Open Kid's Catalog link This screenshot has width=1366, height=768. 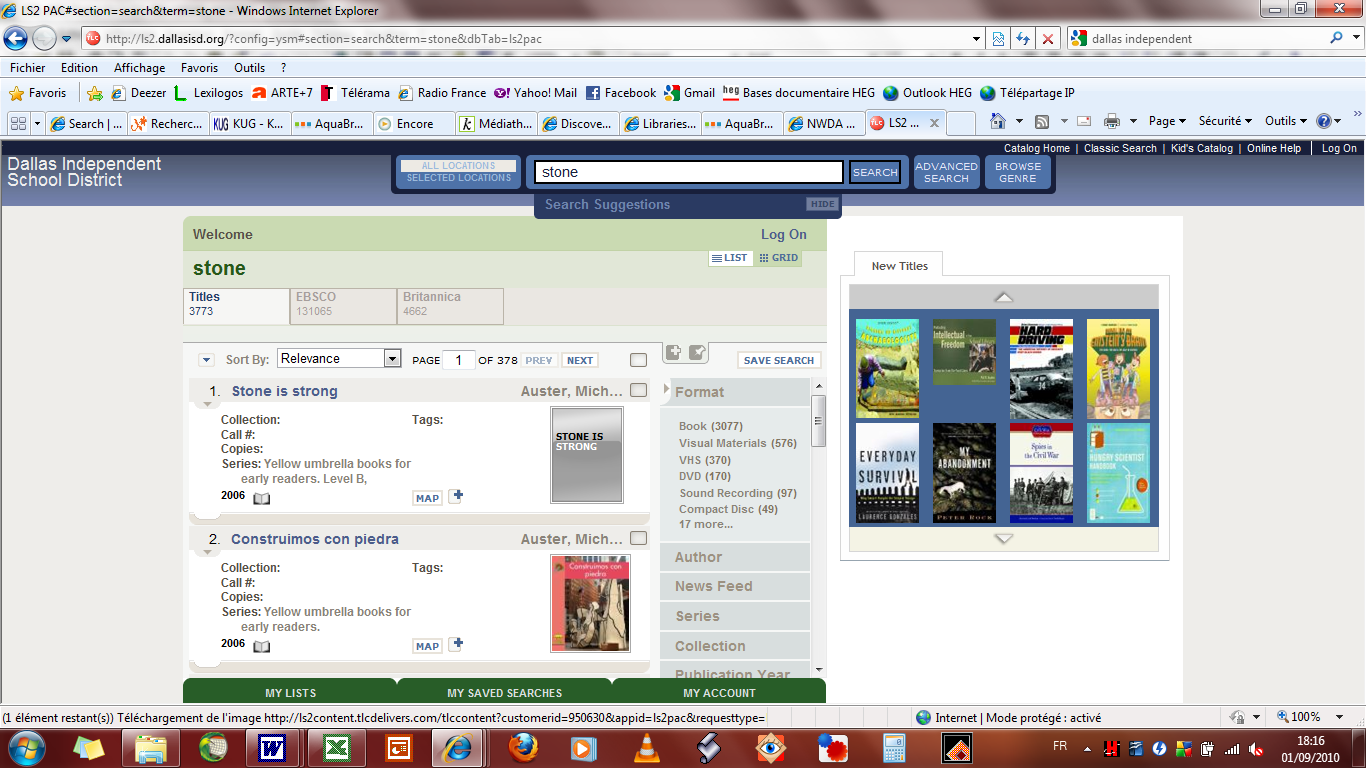coord(1202,148)
